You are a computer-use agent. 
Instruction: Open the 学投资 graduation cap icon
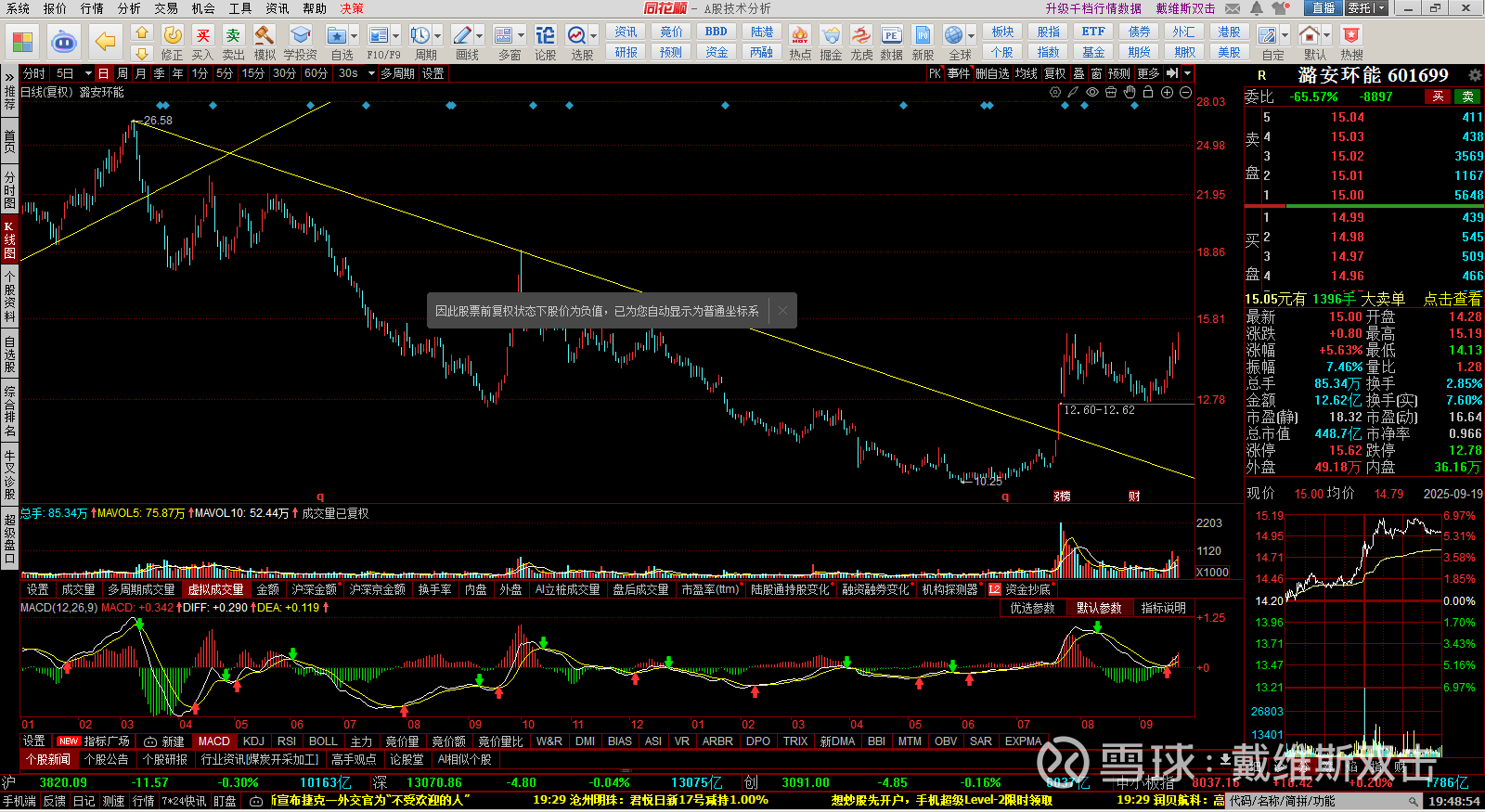point(300,35)
